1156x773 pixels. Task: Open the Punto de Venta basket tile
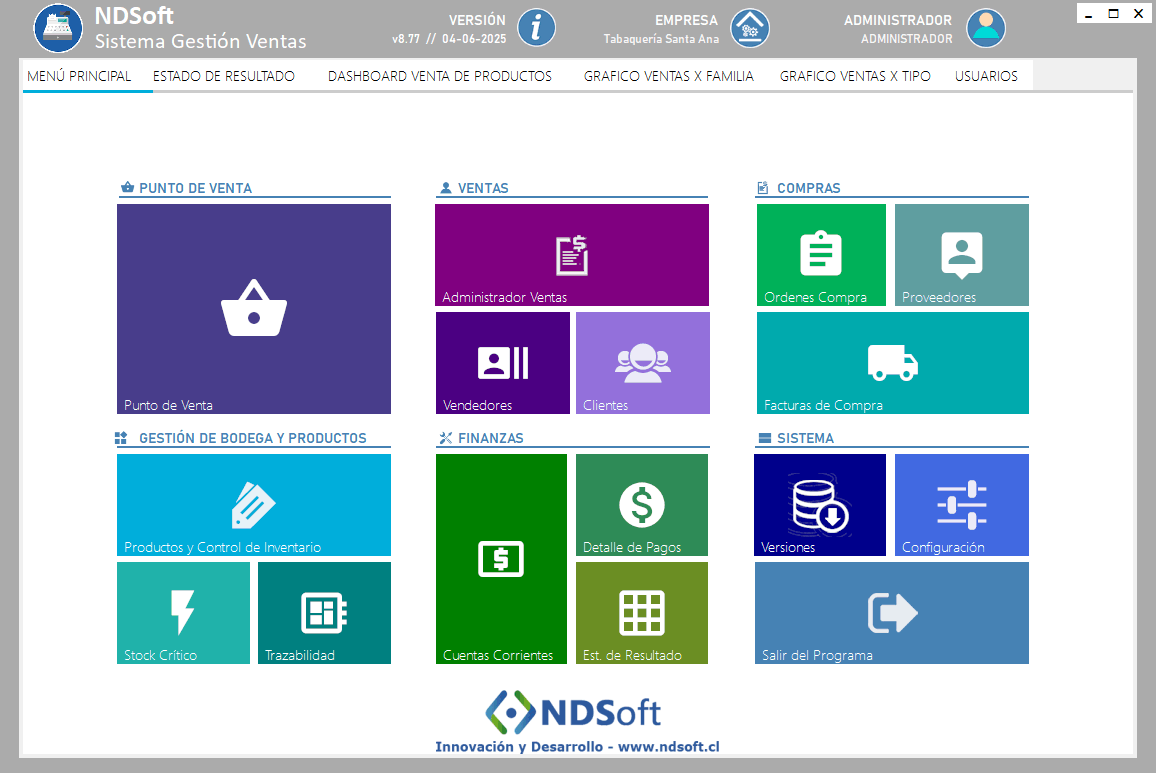click(x=254, y=309)
